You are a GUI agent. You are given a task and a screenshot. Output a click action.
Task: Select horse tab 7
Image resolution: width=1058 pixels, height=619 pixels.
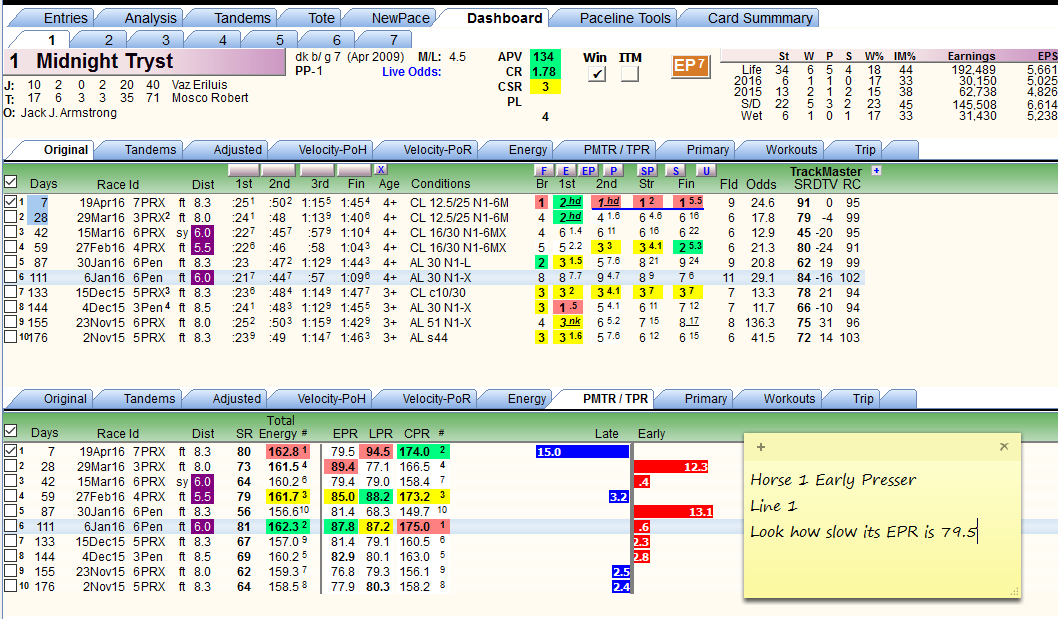(393, 40)
